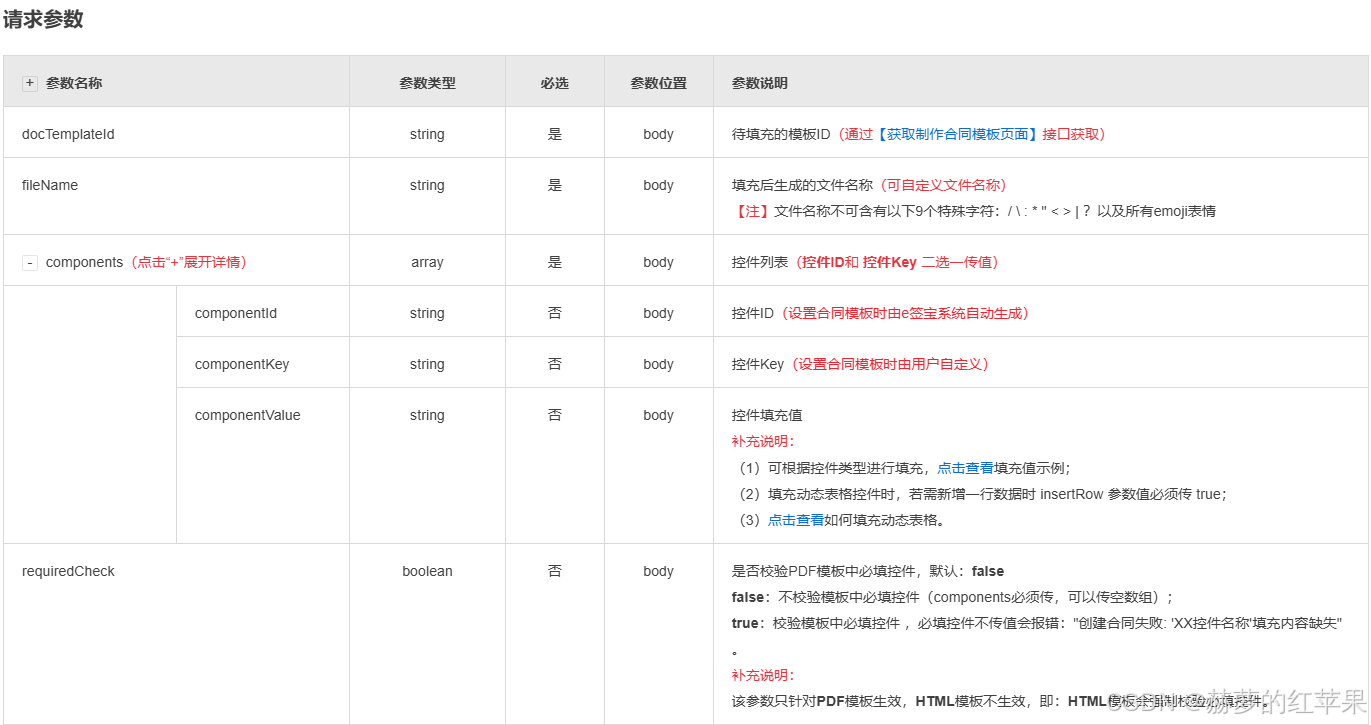The height and width of the screenshot is (725, 1371).
Task: Click the 补充说明 label under 控件填充值
Action: pos(764,441)
